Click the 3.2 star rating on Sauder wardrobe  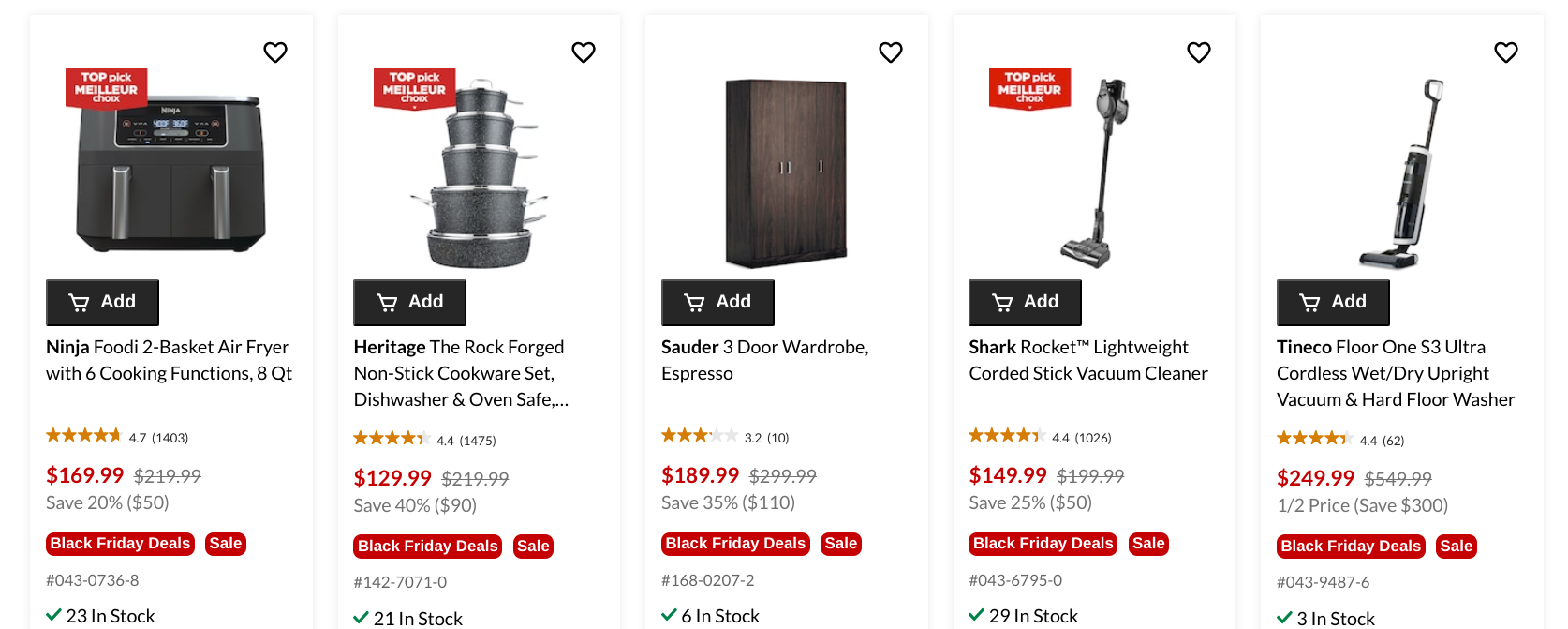point(700,436)
